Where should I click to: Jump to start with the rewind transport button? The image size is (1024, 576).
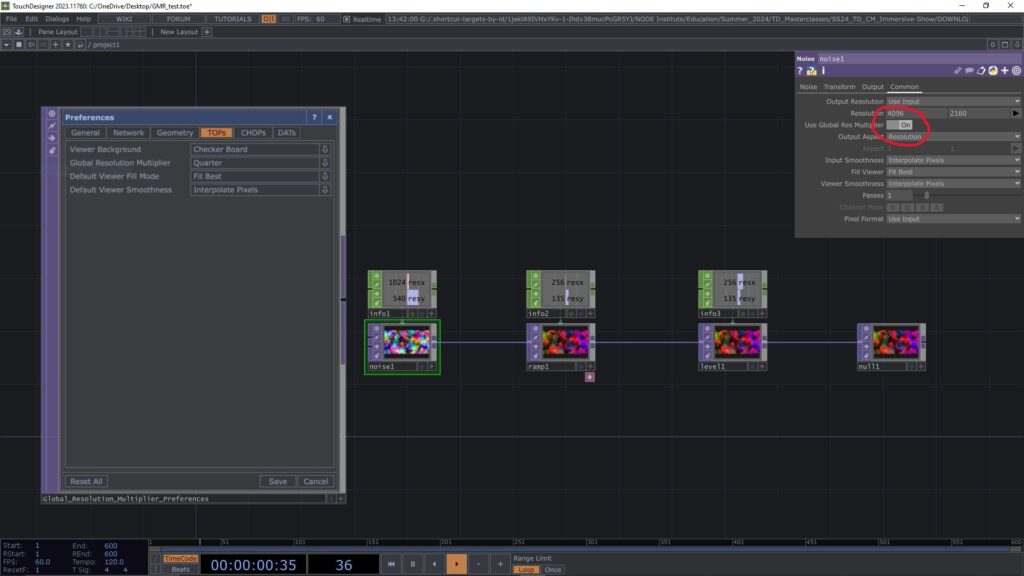[391, 565]
